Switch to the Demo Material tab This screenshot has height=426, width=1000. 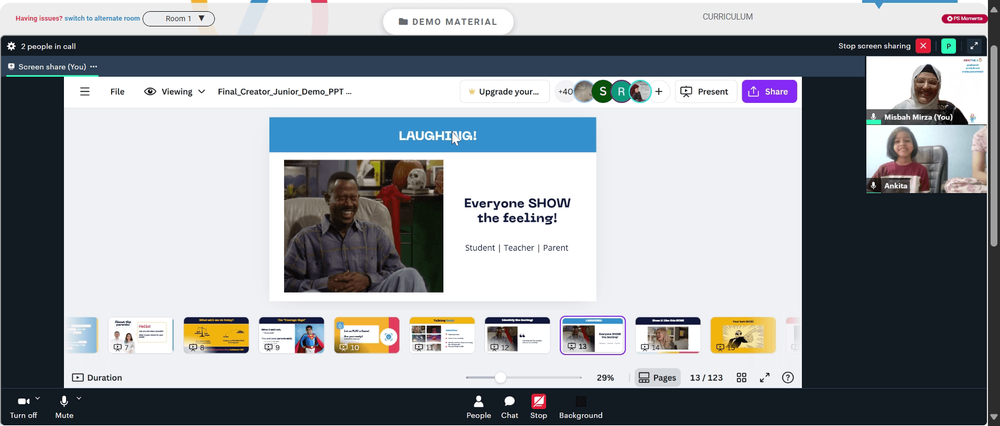click(448, 22)
